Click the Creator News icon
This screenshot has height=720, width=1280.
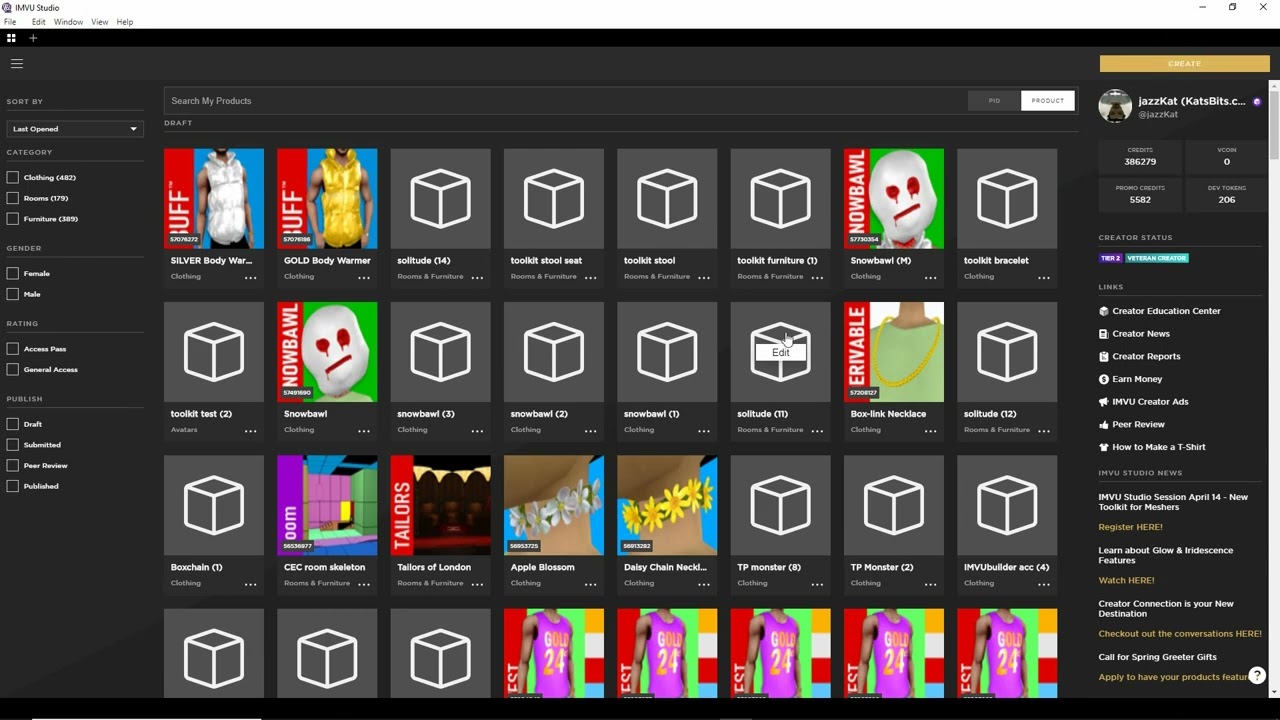click(x=1104, y=334)
